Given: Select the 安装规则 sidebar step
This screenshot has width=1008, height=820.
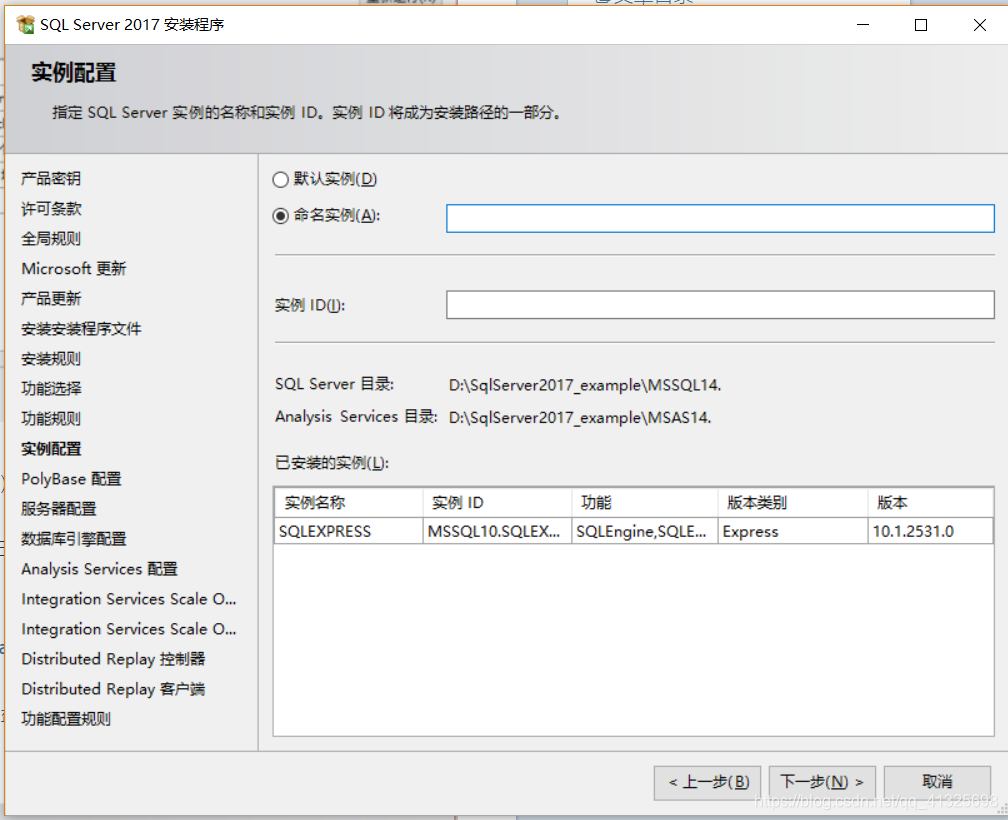Looking at the screenshot, I should pyautogui.click(x=51, y=359).
